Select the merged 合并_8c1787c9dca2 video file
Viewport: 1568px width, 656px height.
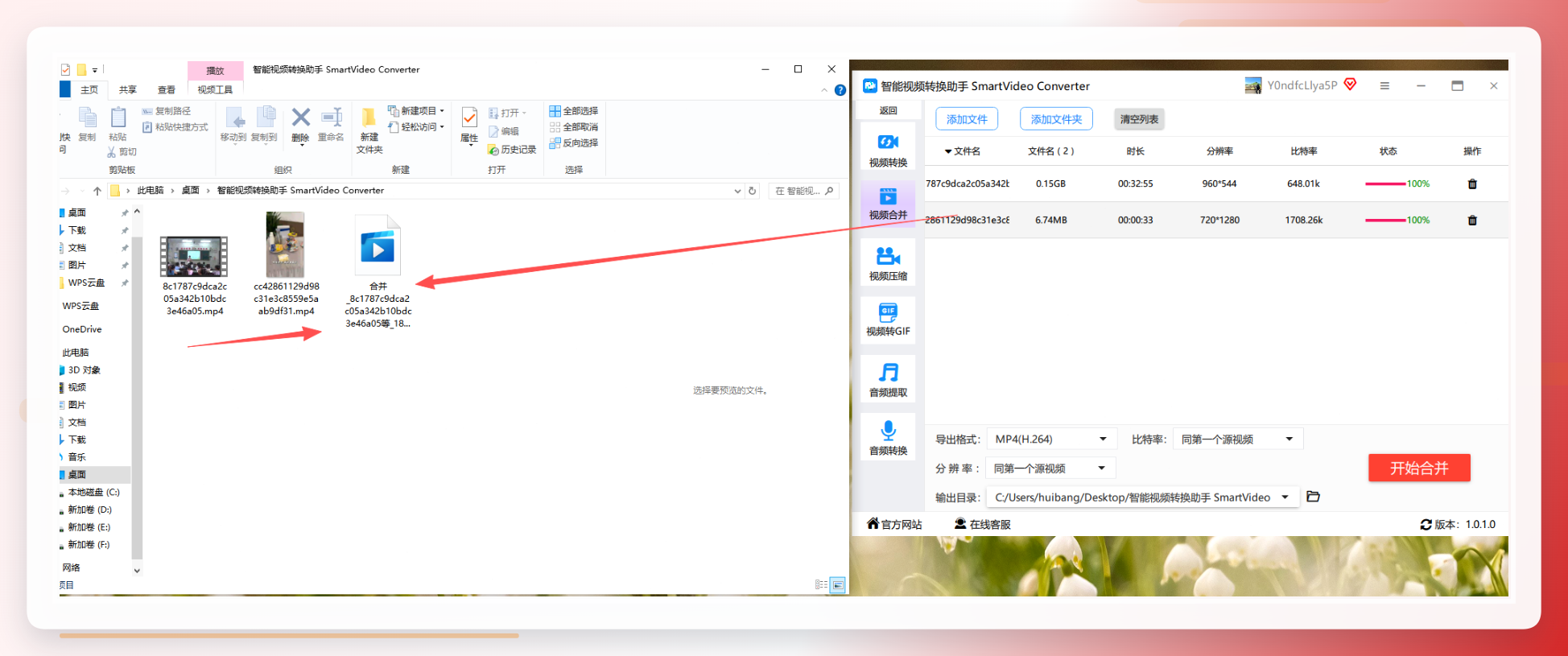378,271
